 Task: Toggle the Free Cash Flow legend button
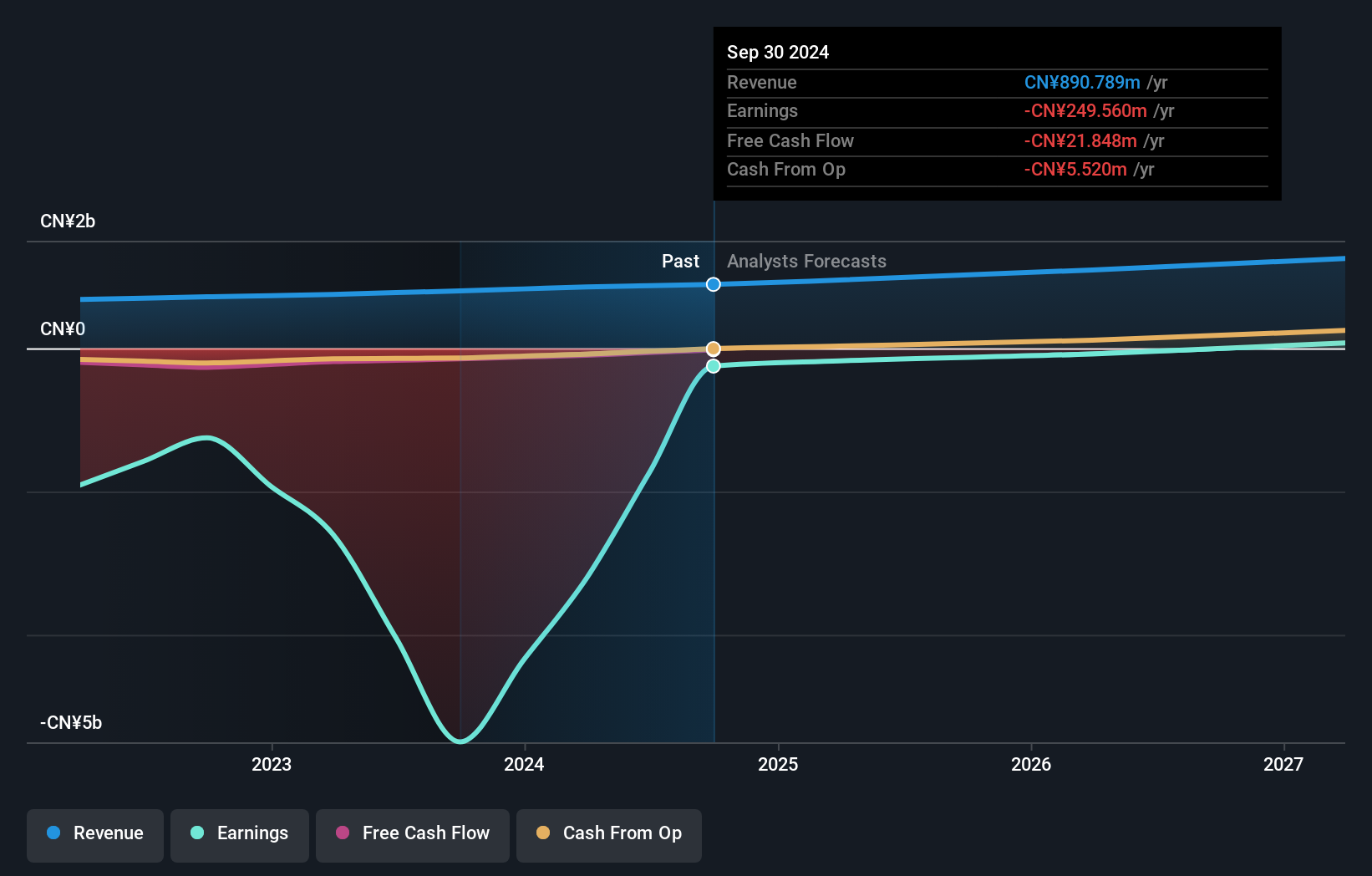coord(413,835)
